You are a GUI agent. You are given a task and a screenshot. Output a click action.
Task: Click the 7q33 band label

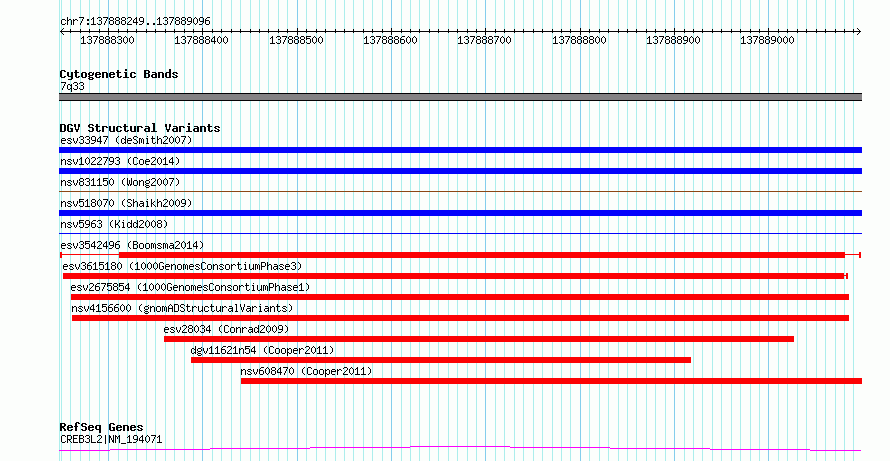[x=72, y=86]
